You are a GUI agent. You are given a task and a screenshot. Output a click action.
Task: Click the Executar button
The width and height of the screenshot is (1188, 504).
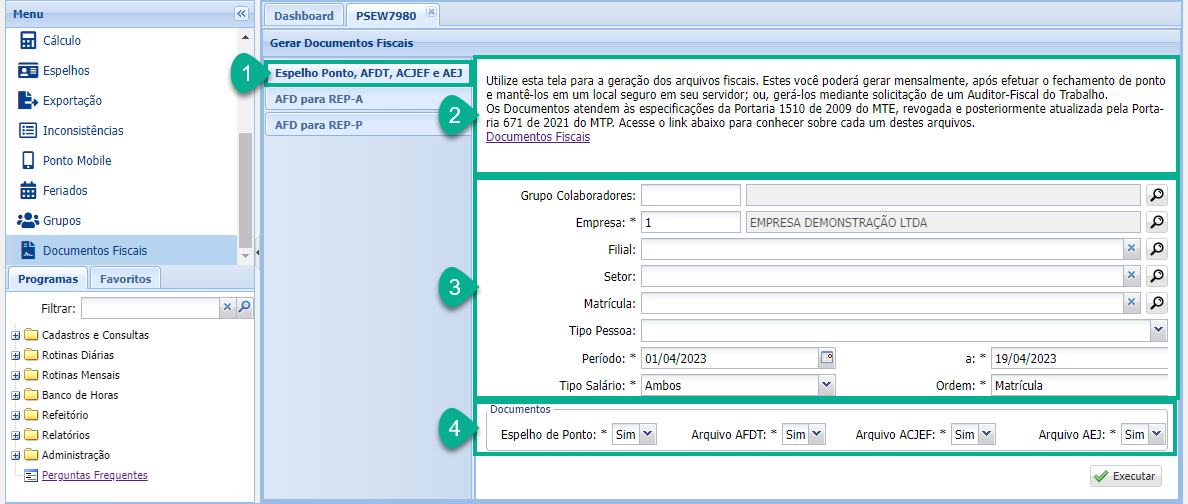[x=1125, y=477]
